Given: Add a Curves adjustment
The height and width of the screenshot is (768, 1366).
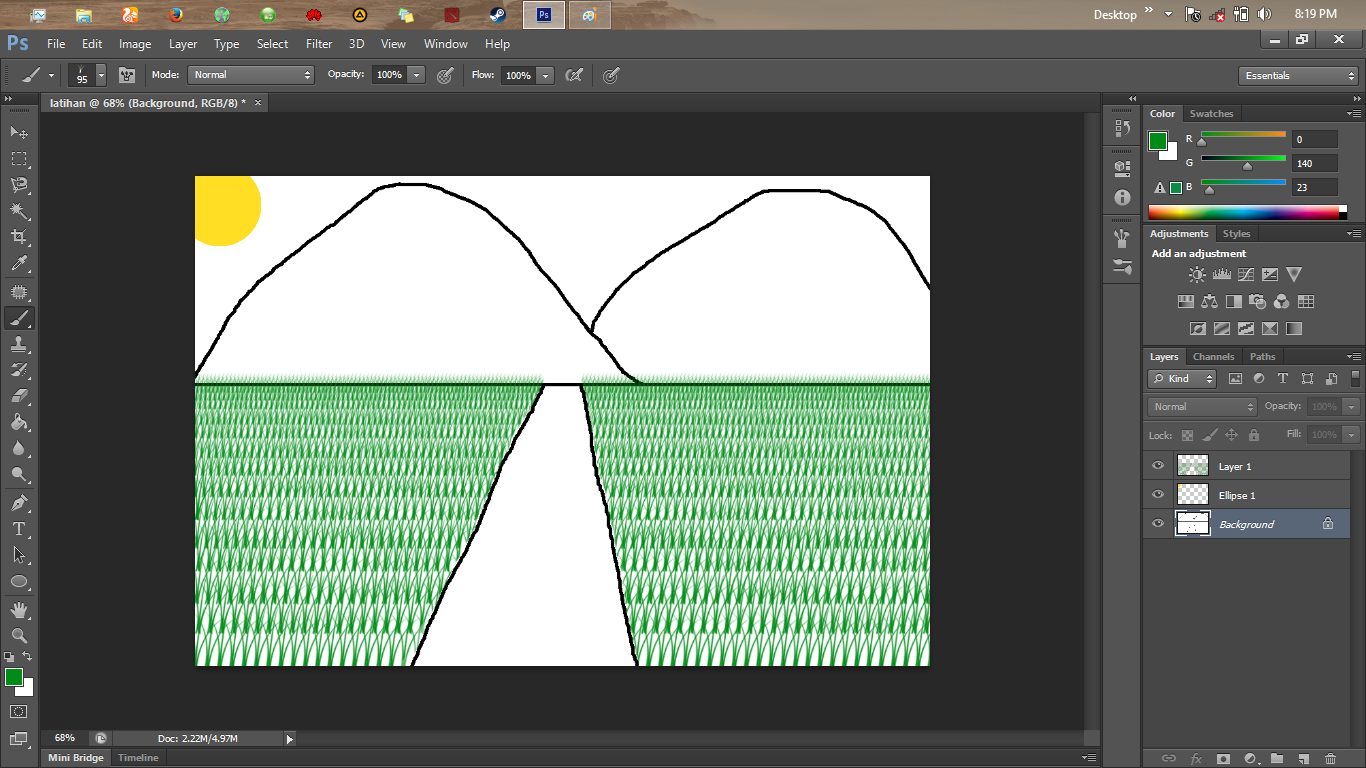Looking at the screenshot, I should click(1246, 274).
